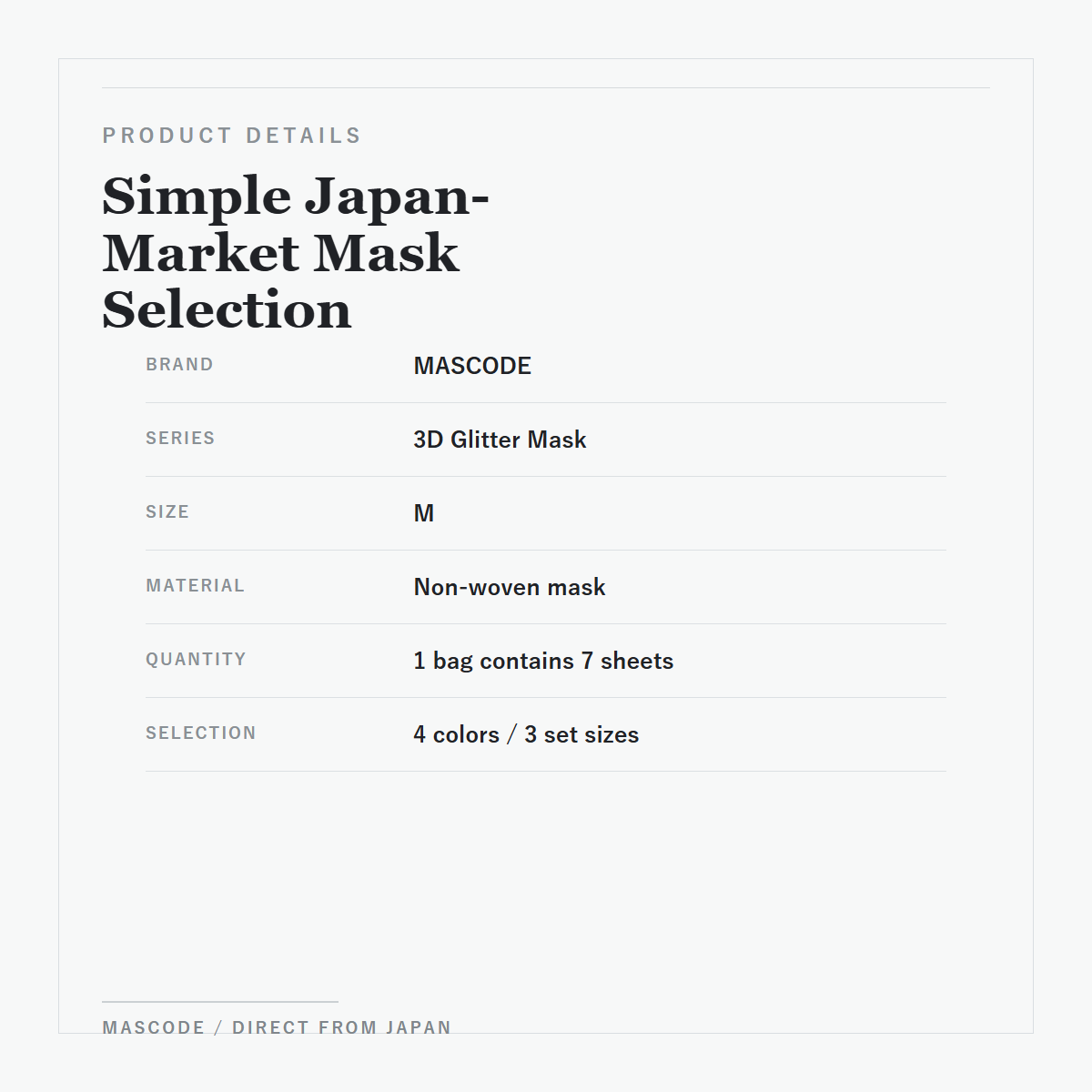Image resolution: width=1092 pixels, height=1092 pixels.
Task: Select the MASCODE brand value
Action: coord(472,366)
